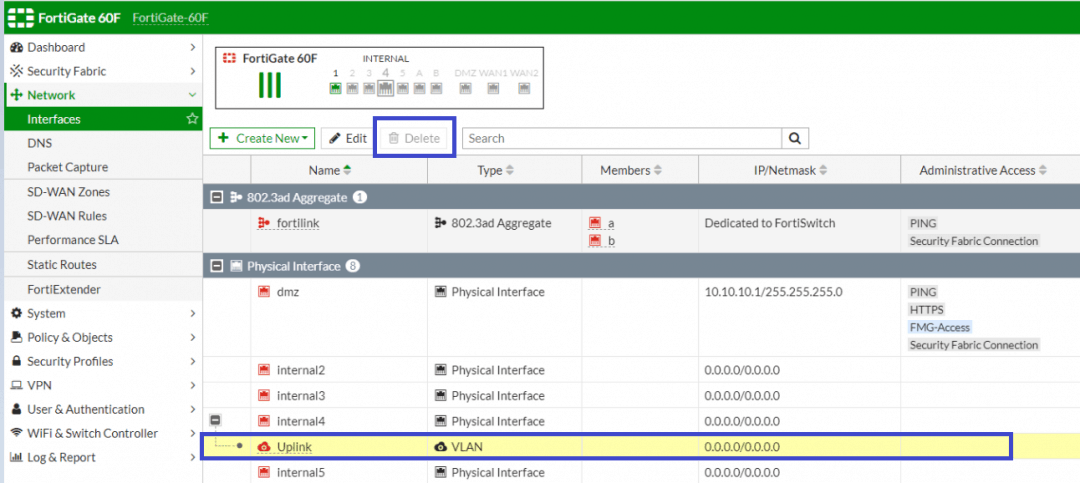Click fortilink member b
This screenshot has height=483, width=1080.
pos(601,240)
